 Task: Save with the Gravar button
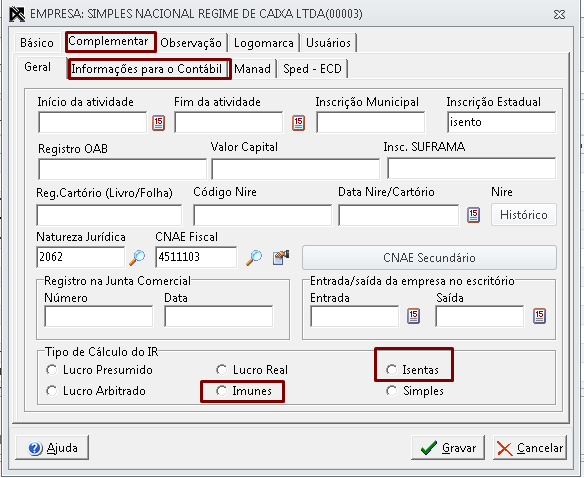pyautogui.click(x=448, y=447)
